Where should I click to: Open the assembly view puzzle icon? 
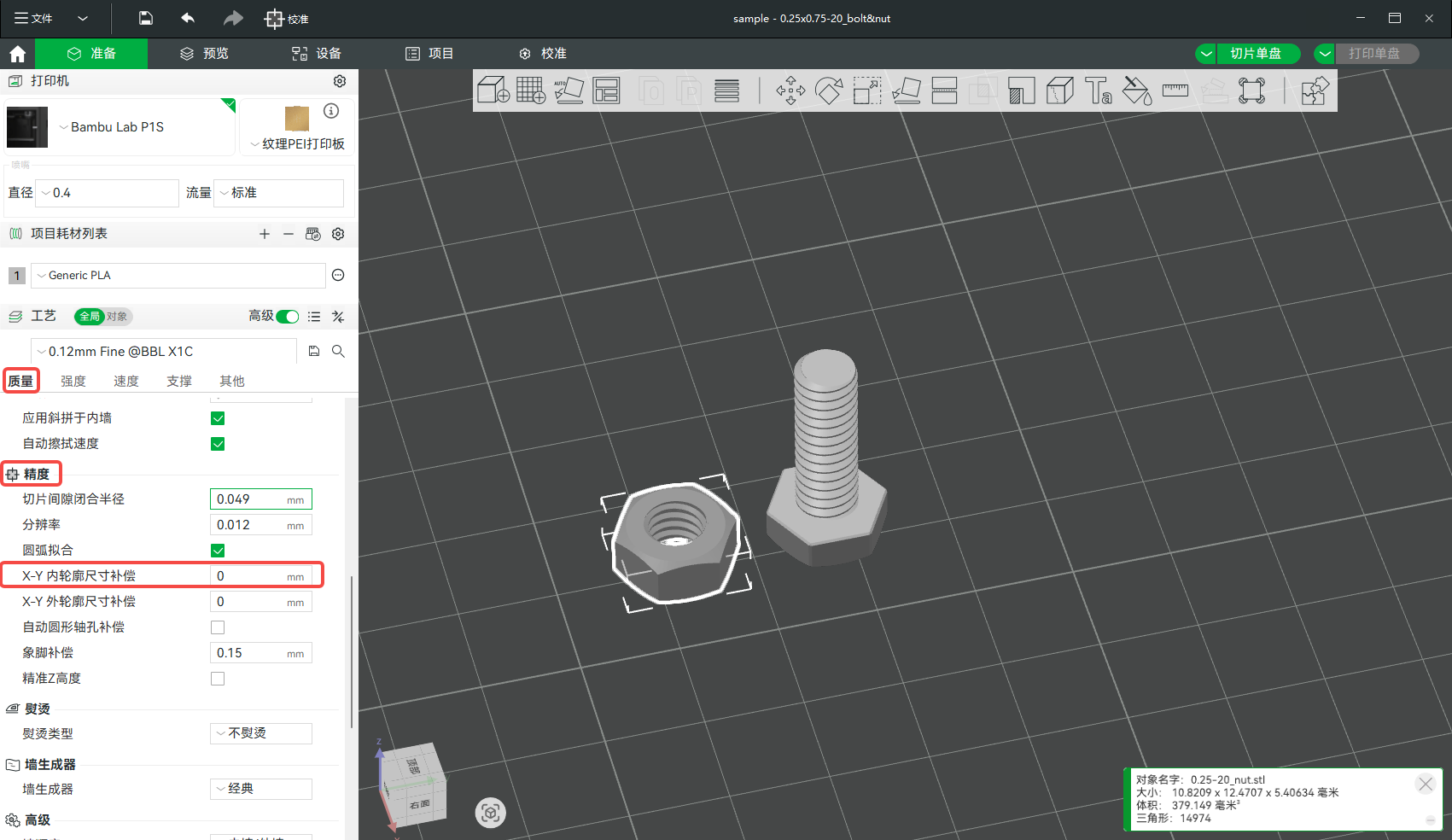click(1315, 90)
